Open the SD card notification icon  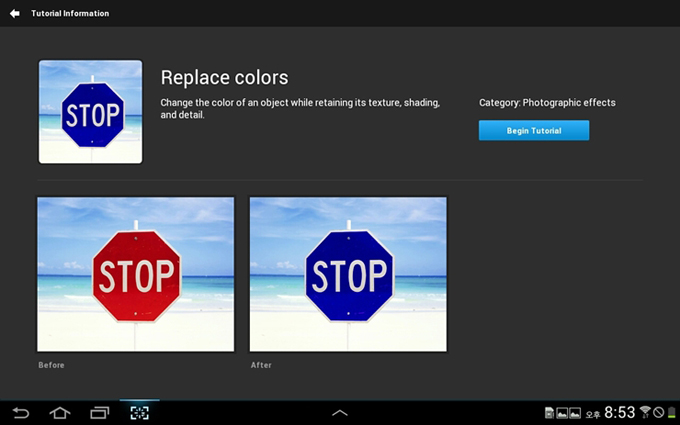549,413
